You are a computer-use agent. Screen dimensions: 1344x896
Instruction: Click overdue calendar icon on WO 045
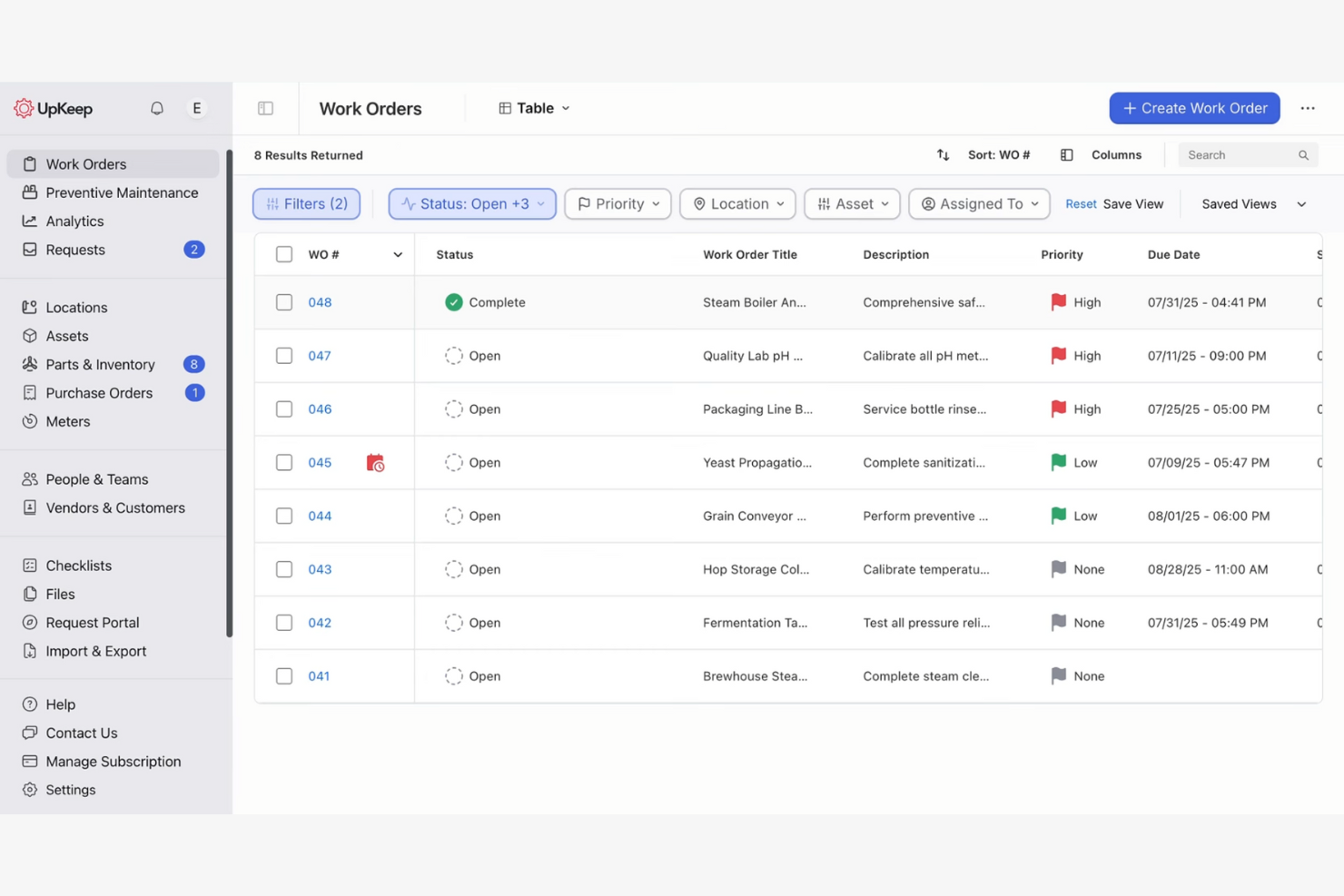pos(375,463)
